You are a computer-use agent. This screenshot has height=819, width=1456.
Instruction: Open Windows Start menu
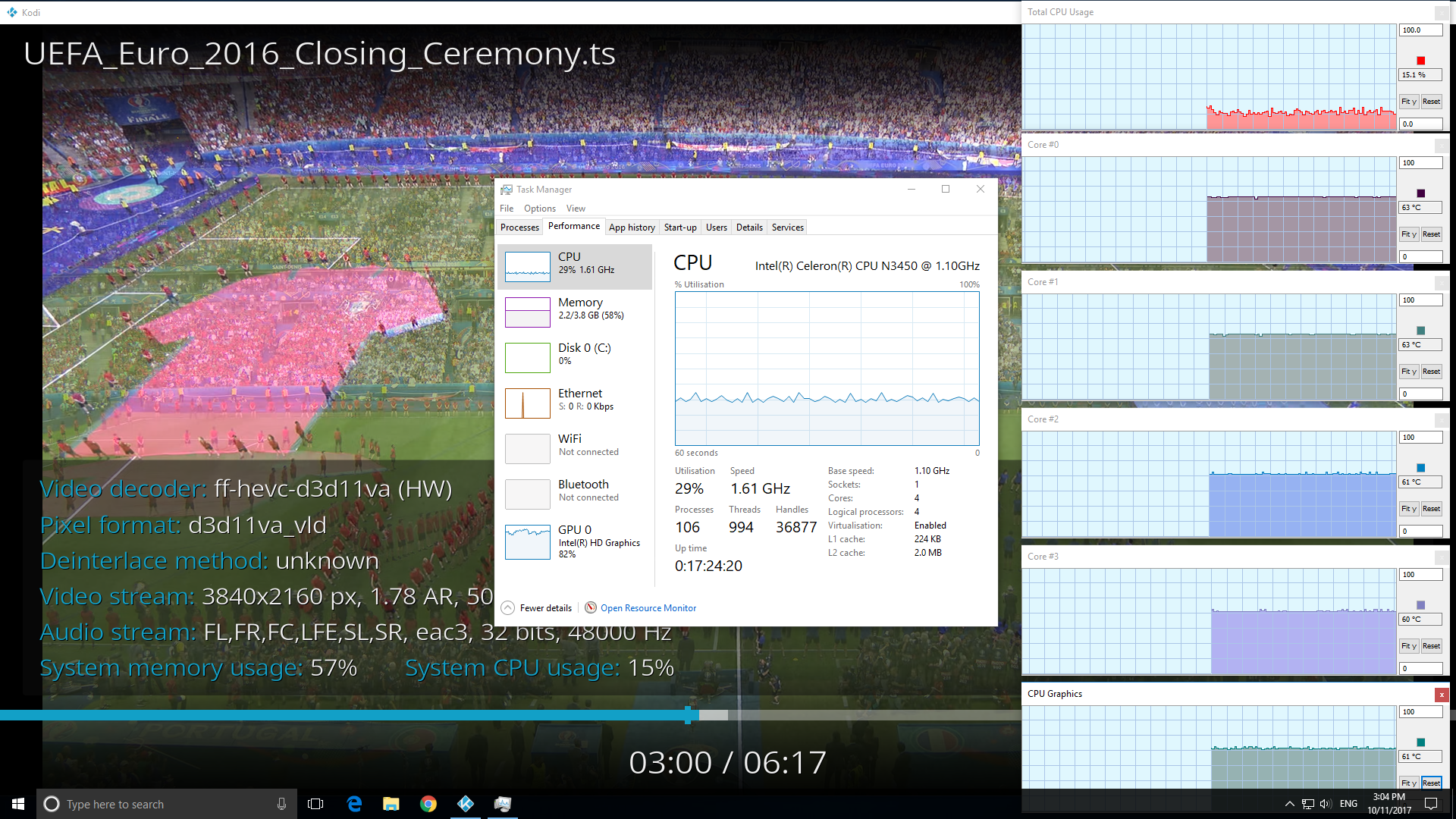pos(18,804)
